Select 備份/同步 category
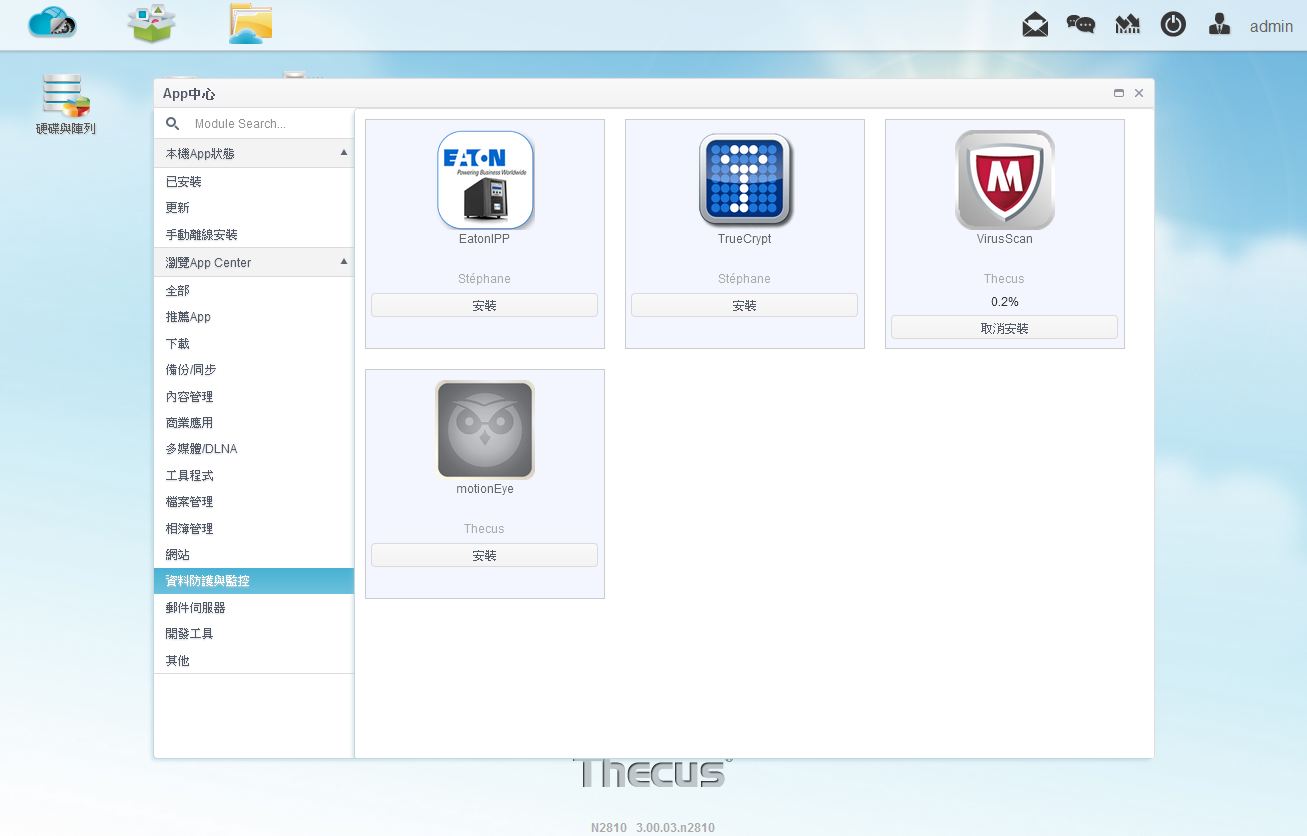 click(254, 370)
